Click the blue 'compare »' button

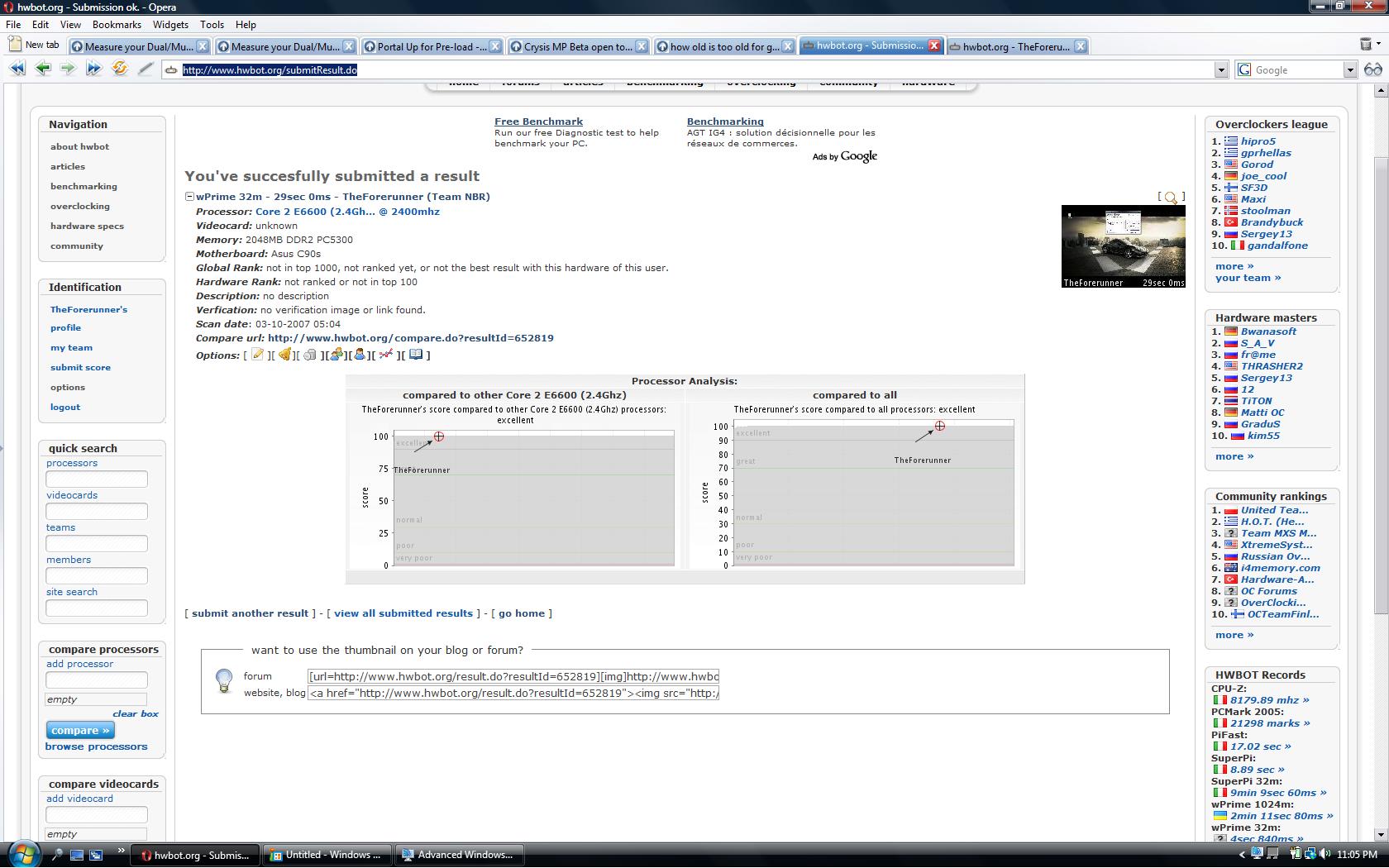pyautogui.click(x=80, y=730)
